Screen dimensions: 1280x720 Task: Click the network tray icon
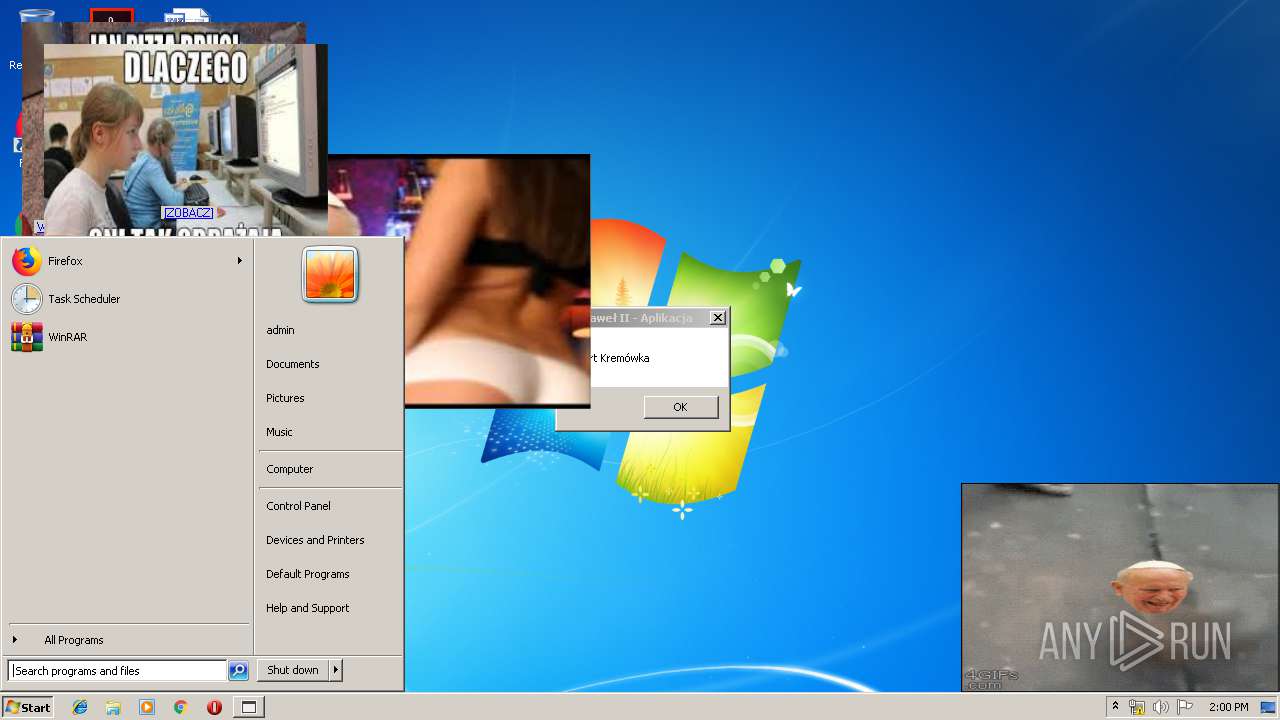(x=1137, y=707)
